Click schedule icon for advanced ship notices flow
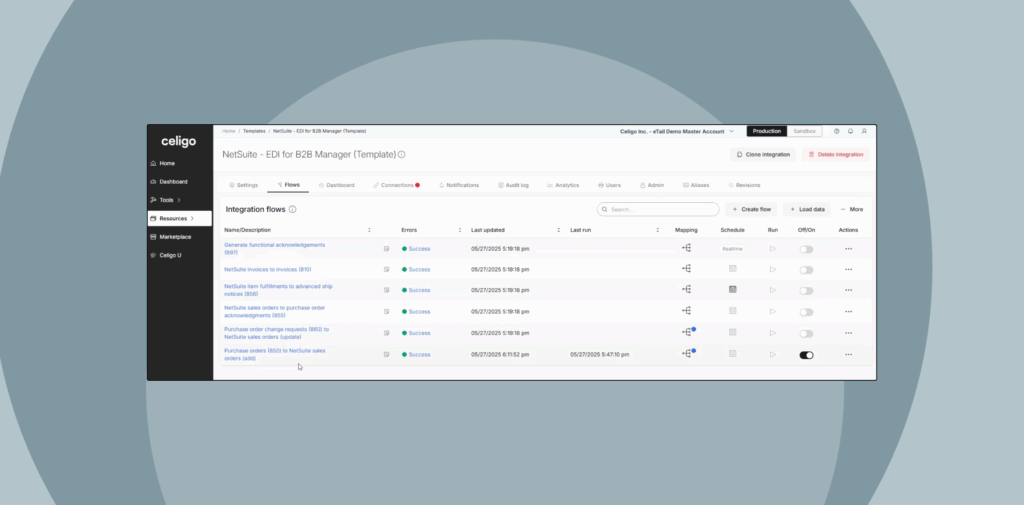This screenshot has height=505, width=1024. (732, 290)
